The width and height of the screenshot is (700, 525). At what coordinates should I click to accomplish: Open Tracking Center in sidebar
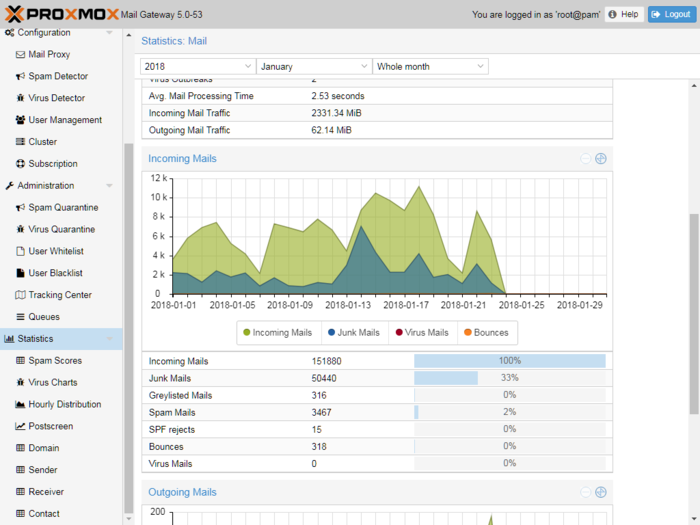coord(60,295)
